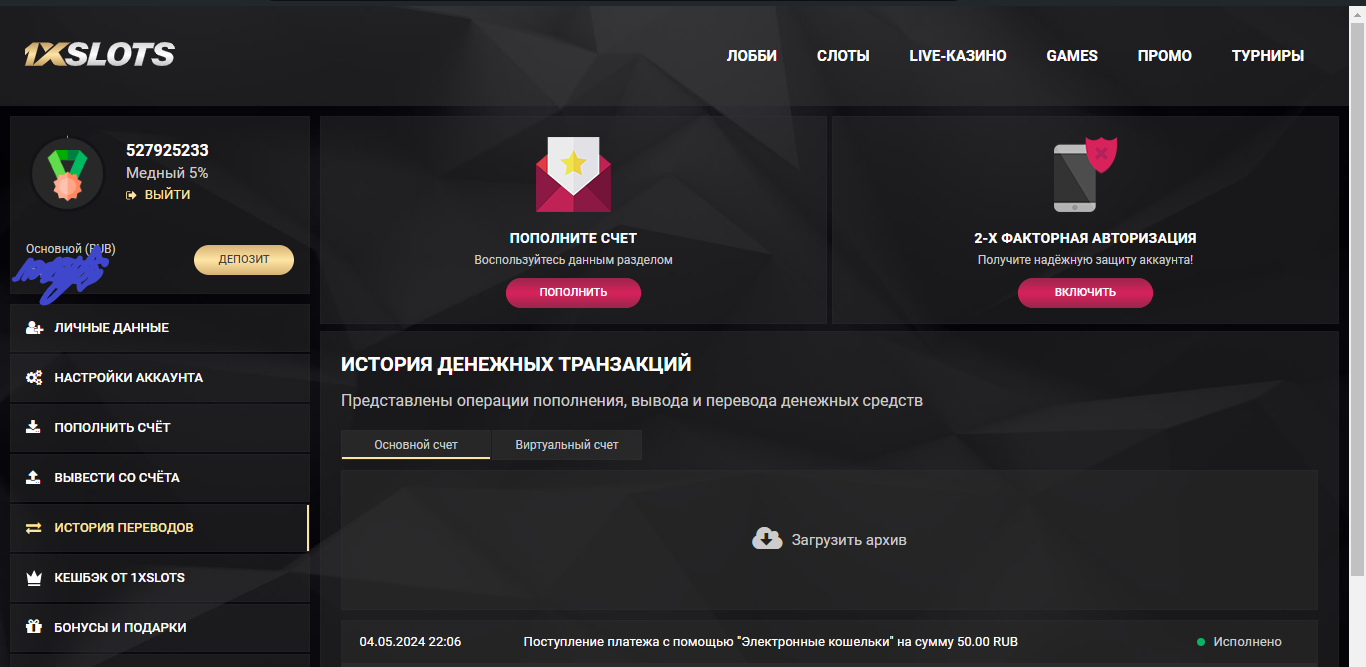
Task: Click the Получите надёжную защиту аккаунта! text
Action: 1085,260
